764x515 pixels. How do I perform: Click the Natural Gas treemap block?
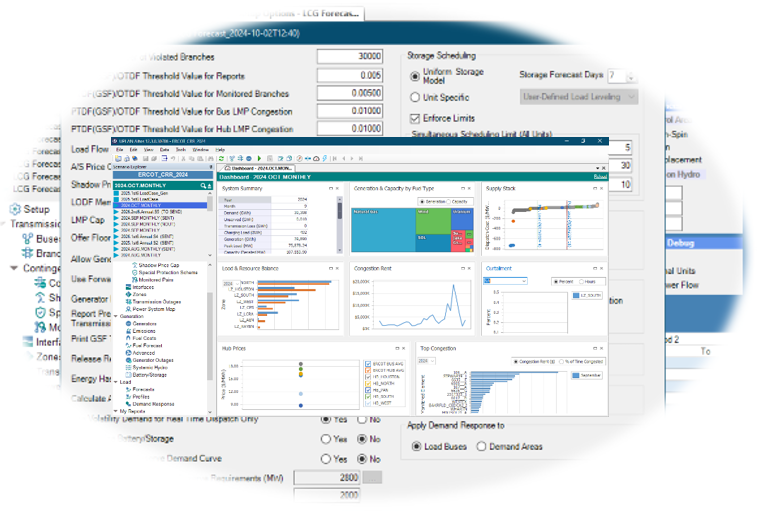[x=383, y=230]
